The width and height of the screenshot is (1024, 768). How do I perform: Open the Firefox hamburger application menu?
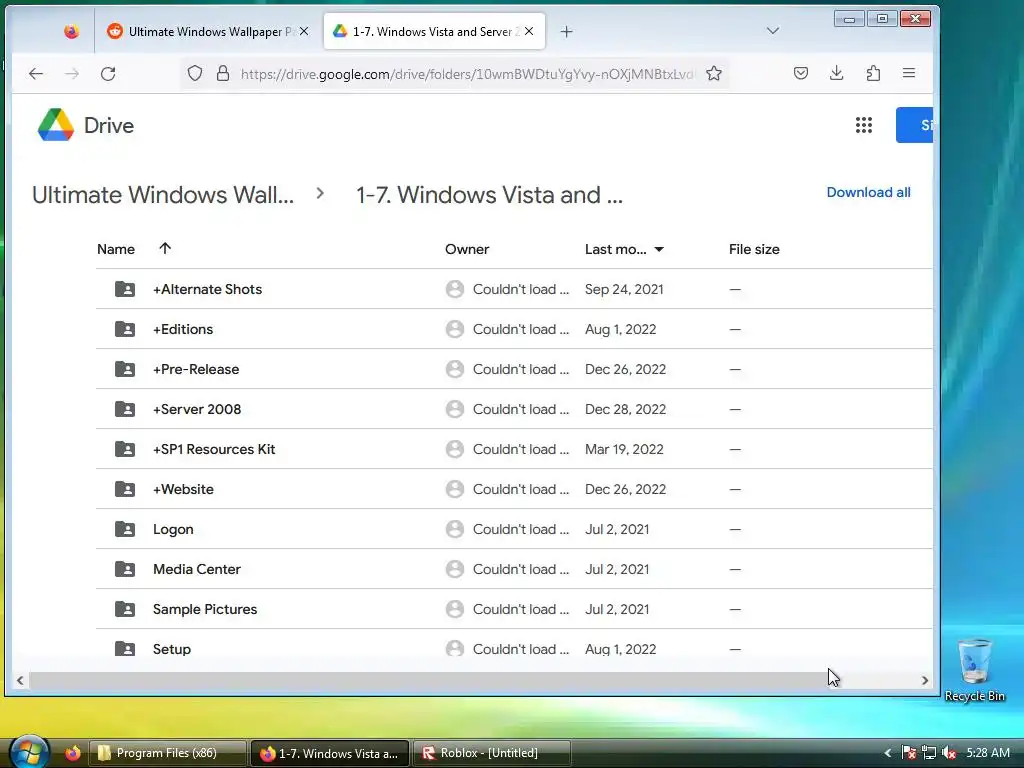908,73
